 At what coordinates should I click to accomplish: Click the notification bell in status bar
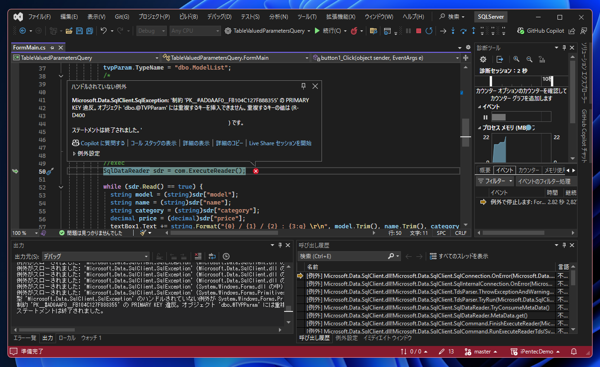(x=574, y=351)
